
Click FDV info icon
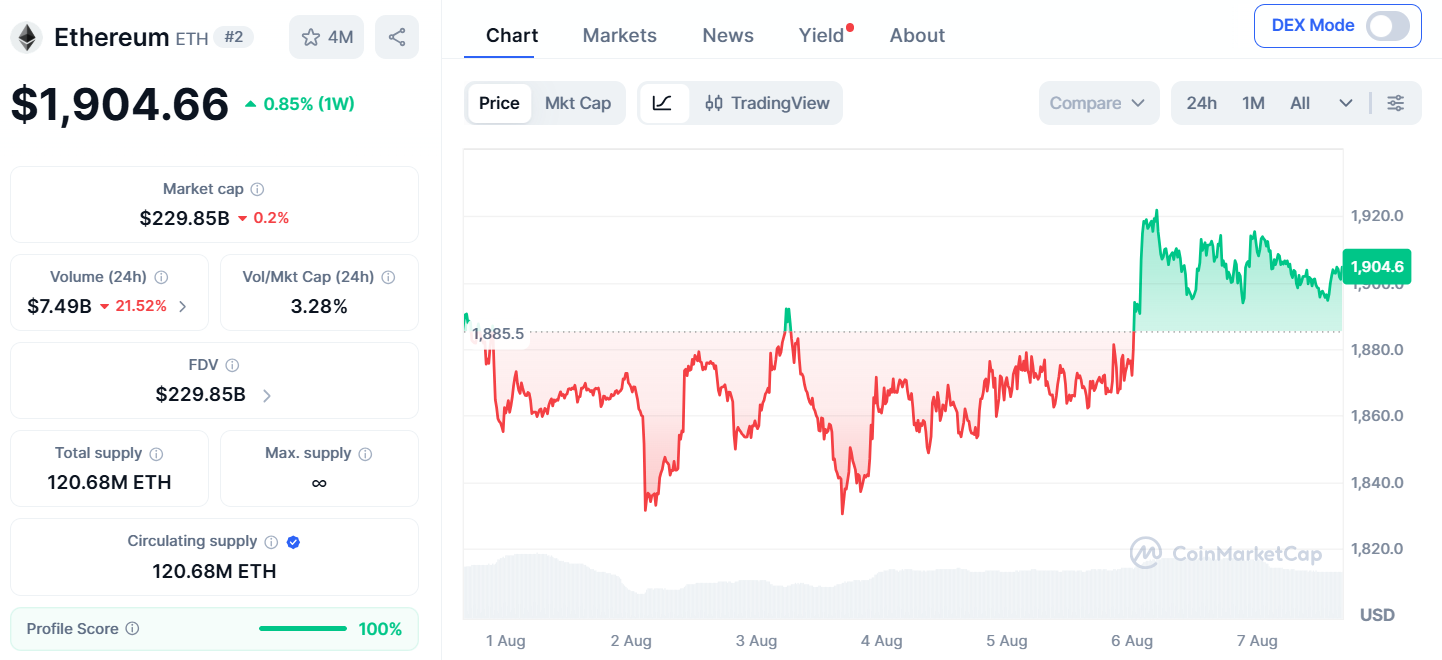(232, 365)
